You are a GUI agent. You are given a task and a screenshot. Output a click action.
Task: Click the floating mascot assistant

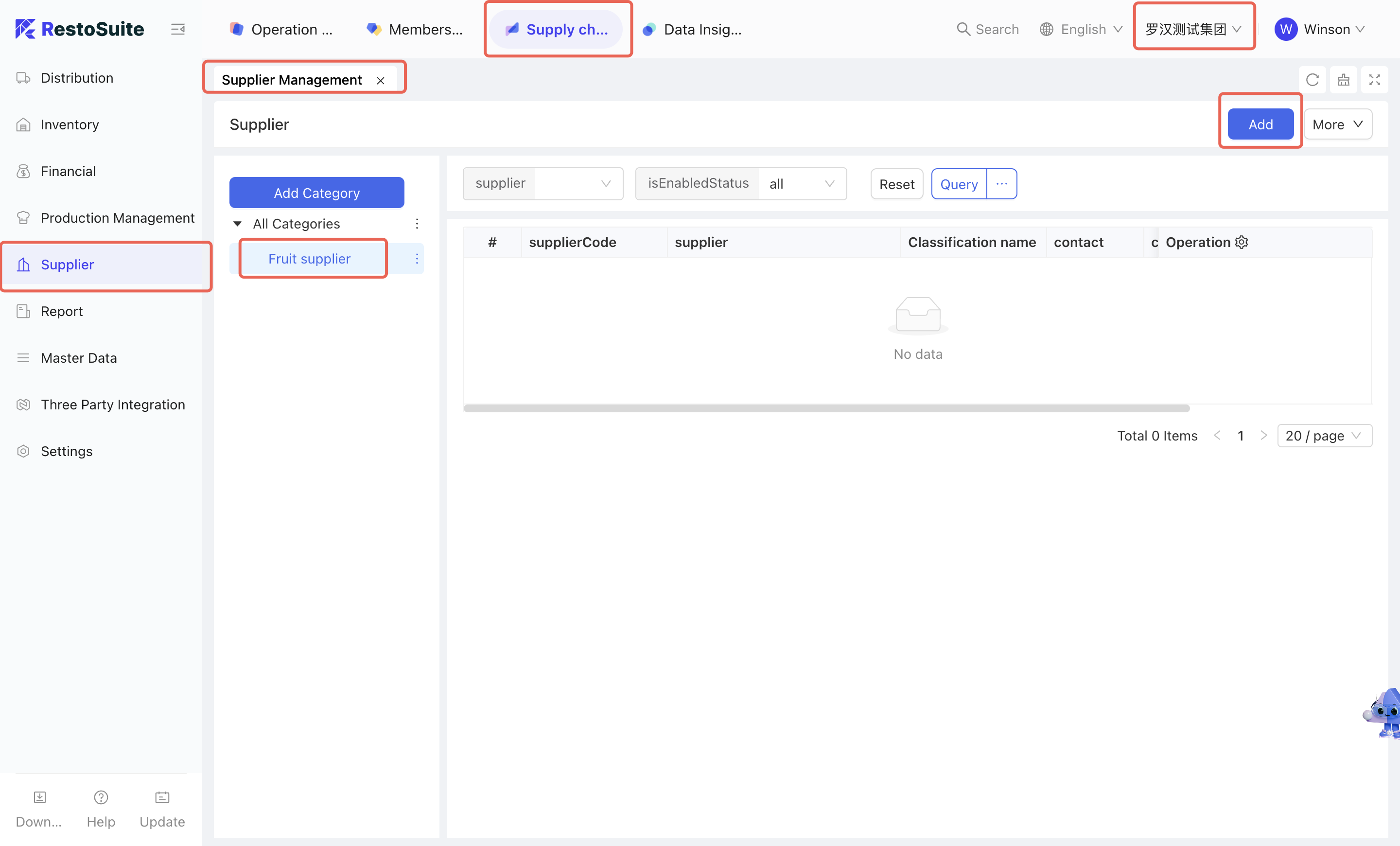[x=1384, y=713]
